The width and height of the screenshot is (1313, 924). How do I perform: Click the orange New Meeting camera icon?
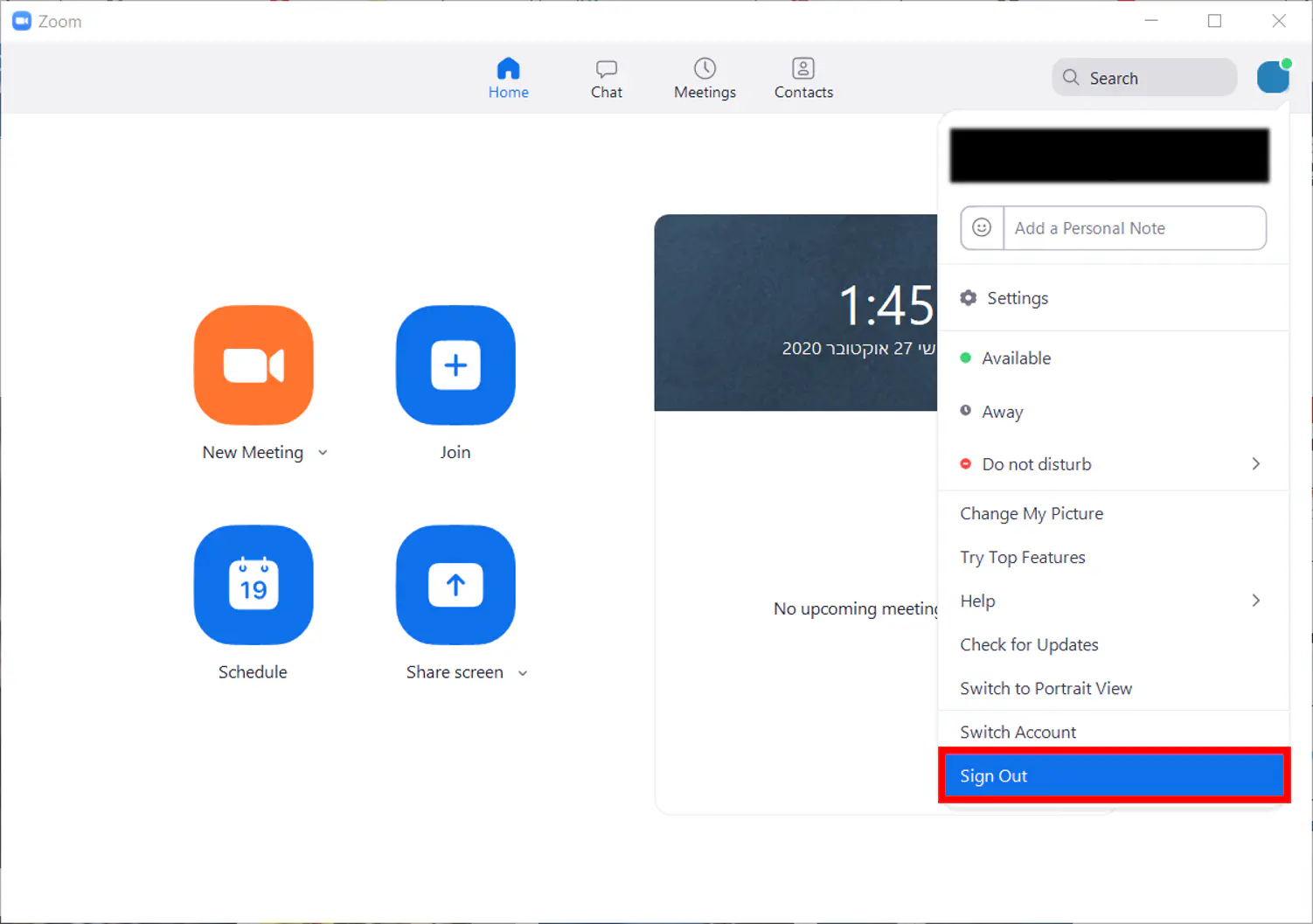pos(254,365)
